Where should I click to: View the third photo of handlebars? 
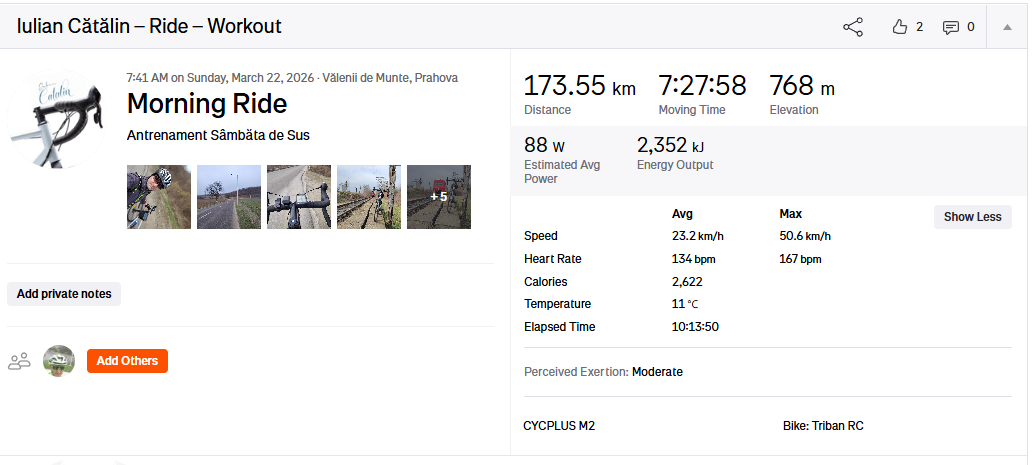coord(298,197)
